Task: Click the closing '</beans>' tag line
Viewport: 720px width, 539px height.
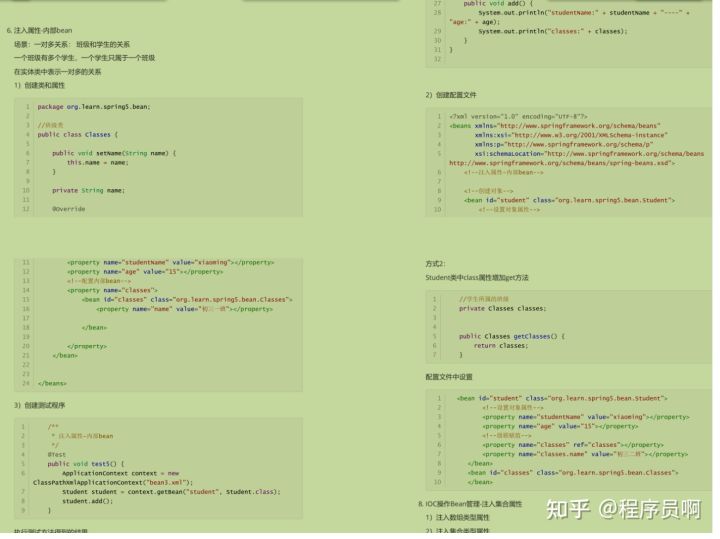Action: click(x=52, y=383)
